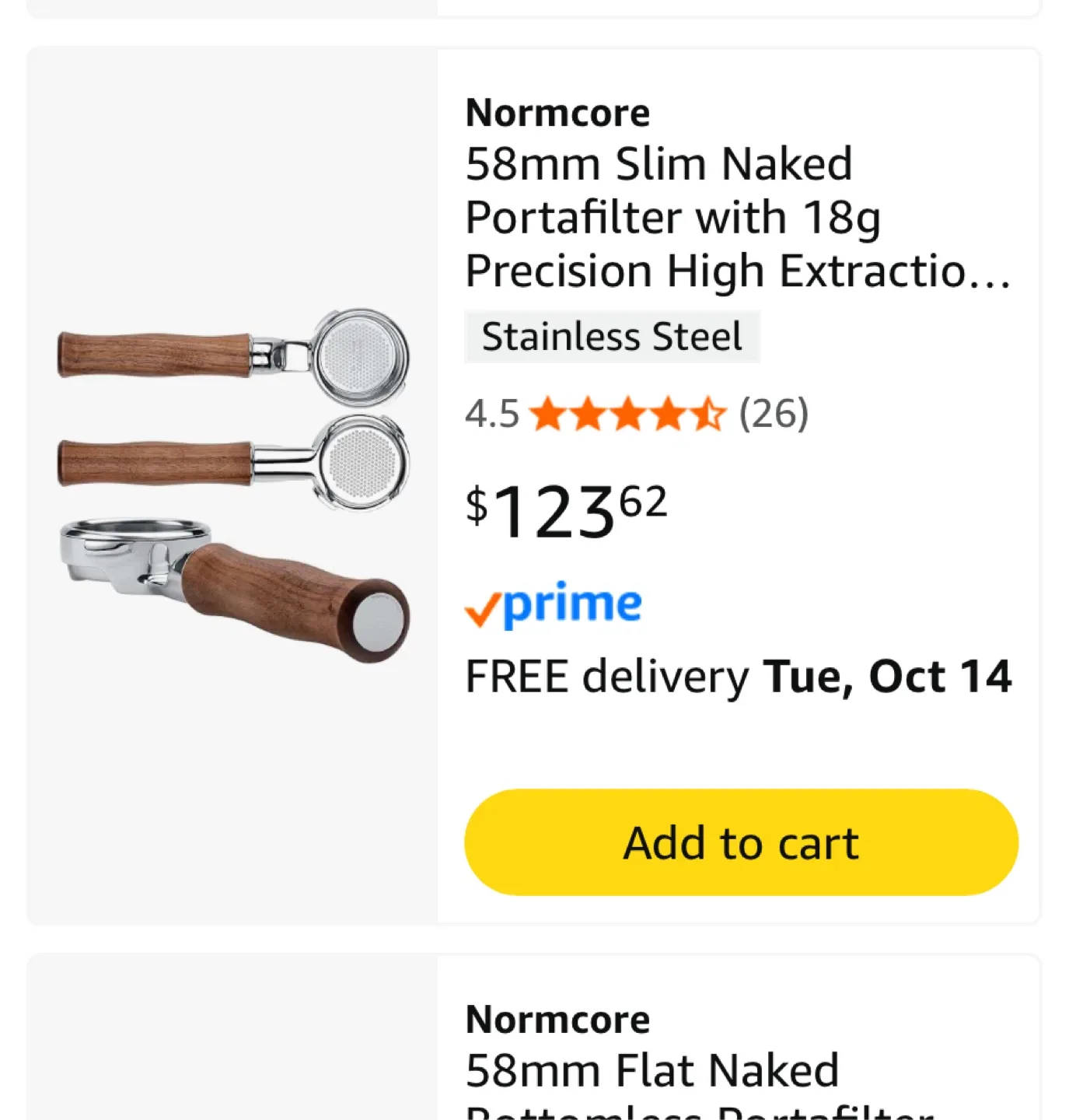
Task: Tap the orange star rating icons
Action: pos(627,414)
